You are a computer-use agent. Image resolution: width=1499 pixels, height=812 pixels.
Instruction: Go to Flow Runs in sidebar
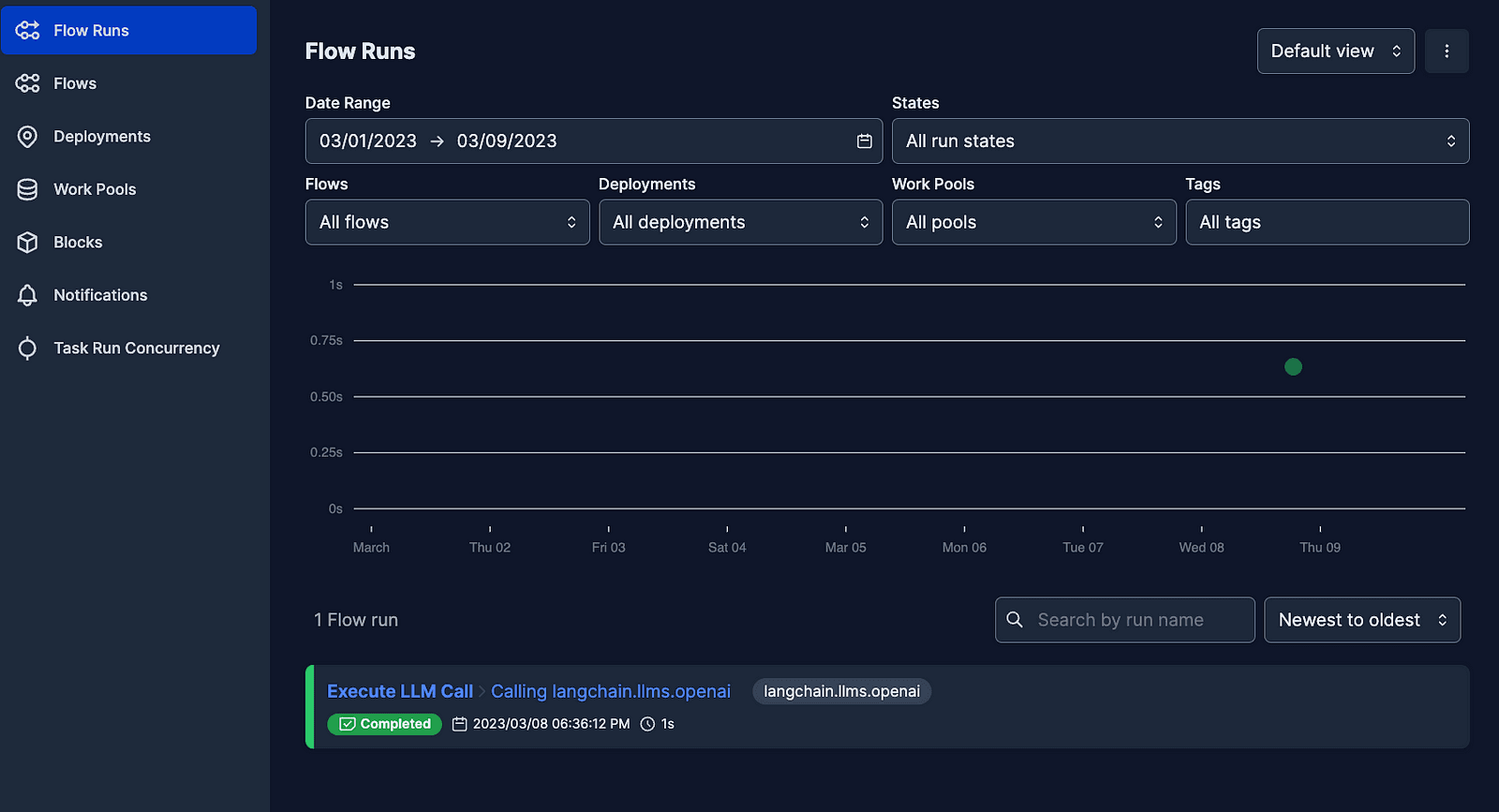click(128, 31)
